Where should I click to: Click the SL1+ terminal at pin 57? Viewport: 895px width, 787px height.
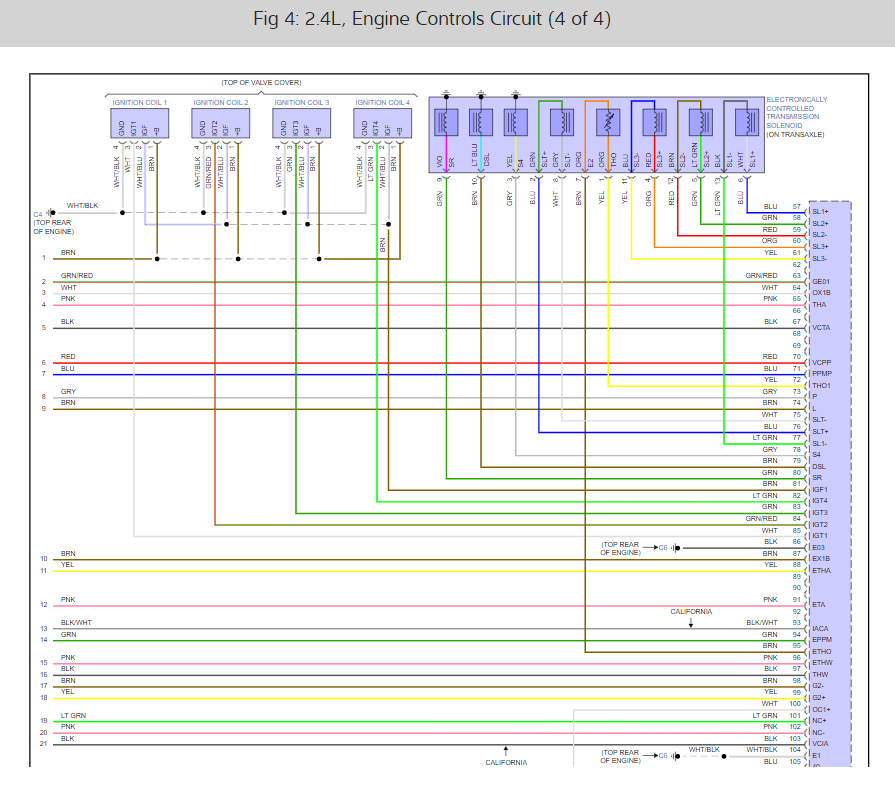pyautogui.click(x=820, y=212)
